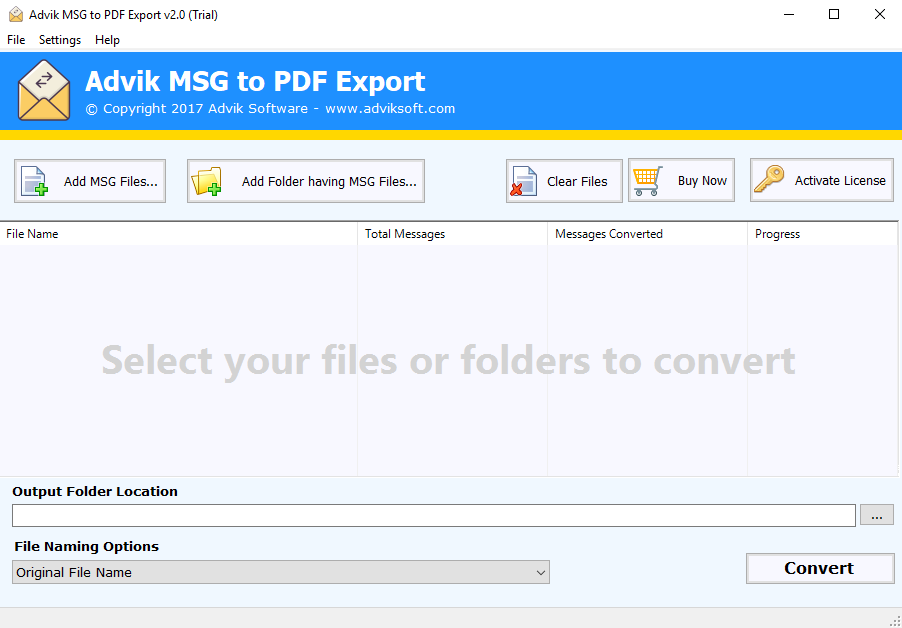Click the Messages Converted column header
The width and height of the screenshot is (902, 628).
(647, 234)
